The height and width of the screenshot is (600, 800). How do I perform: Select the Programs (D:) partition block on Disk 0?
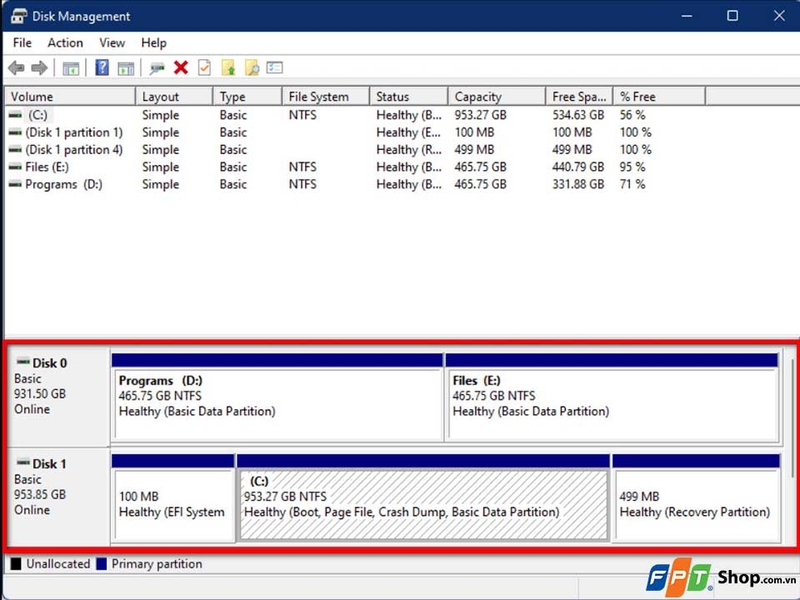[x=277, y=397]
